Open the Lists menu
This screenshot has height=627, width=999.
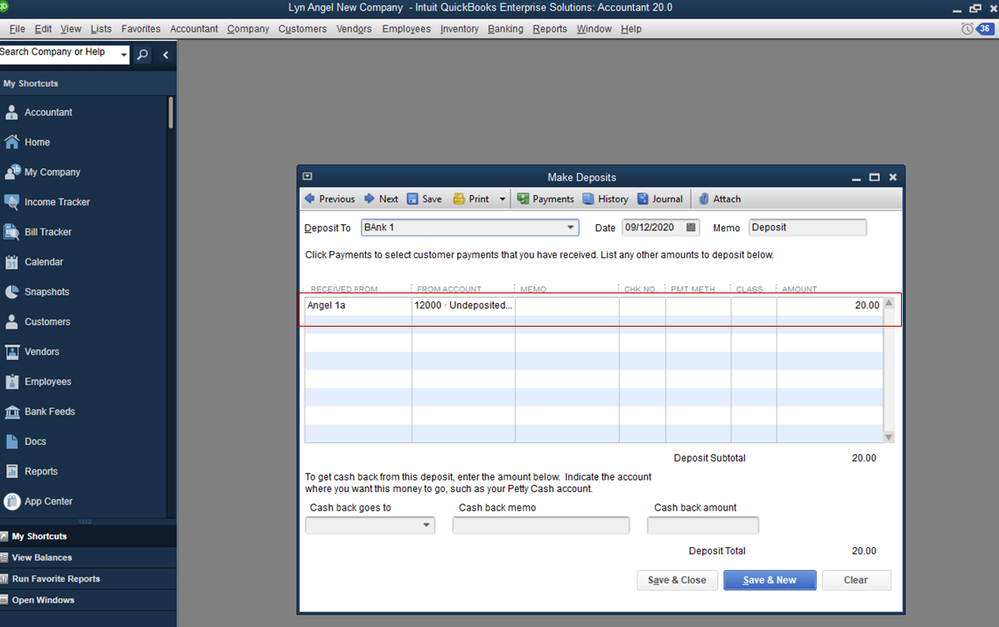coord(101,29)
